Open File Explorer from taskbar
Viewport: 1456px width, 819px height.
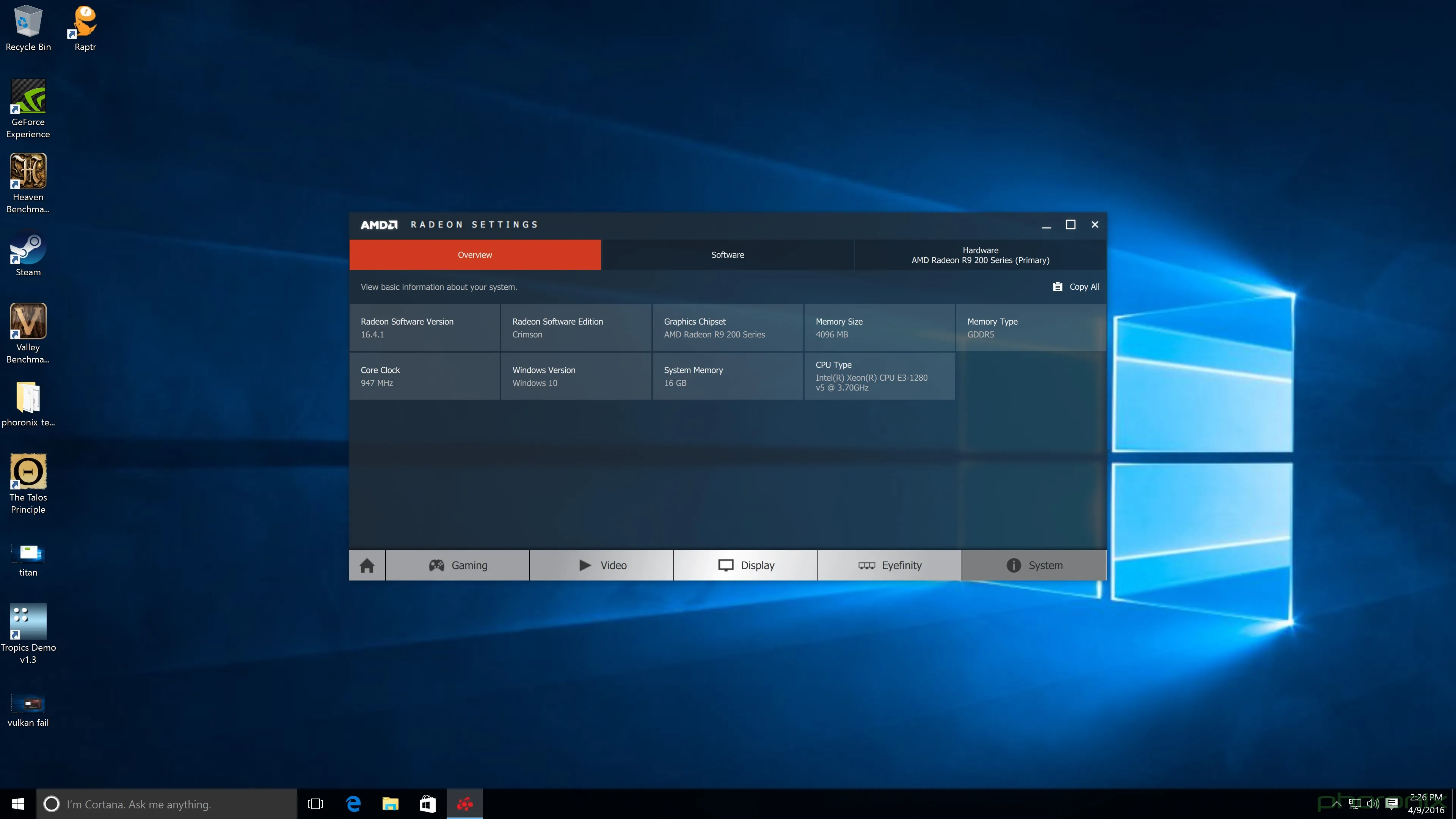(390, 804)
